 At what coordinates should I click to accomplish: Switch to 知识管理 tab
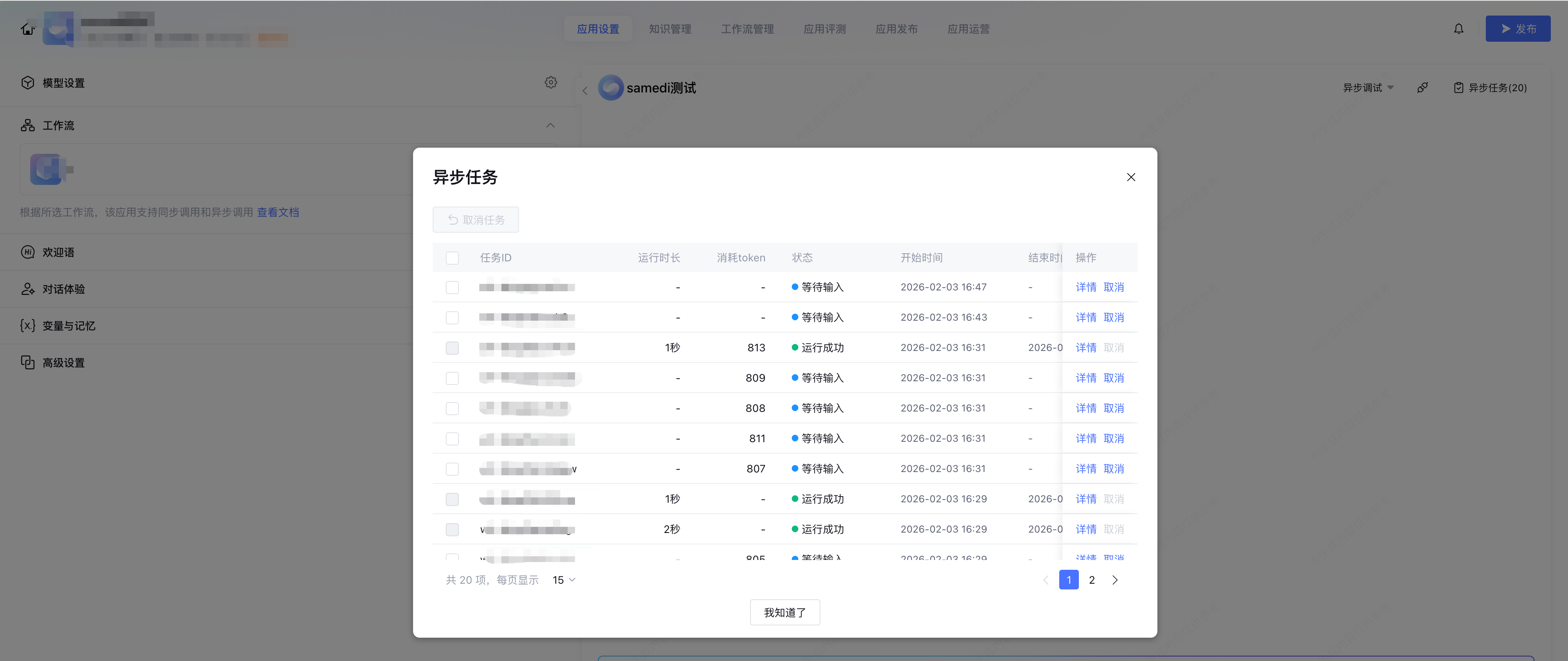[669, 29]
